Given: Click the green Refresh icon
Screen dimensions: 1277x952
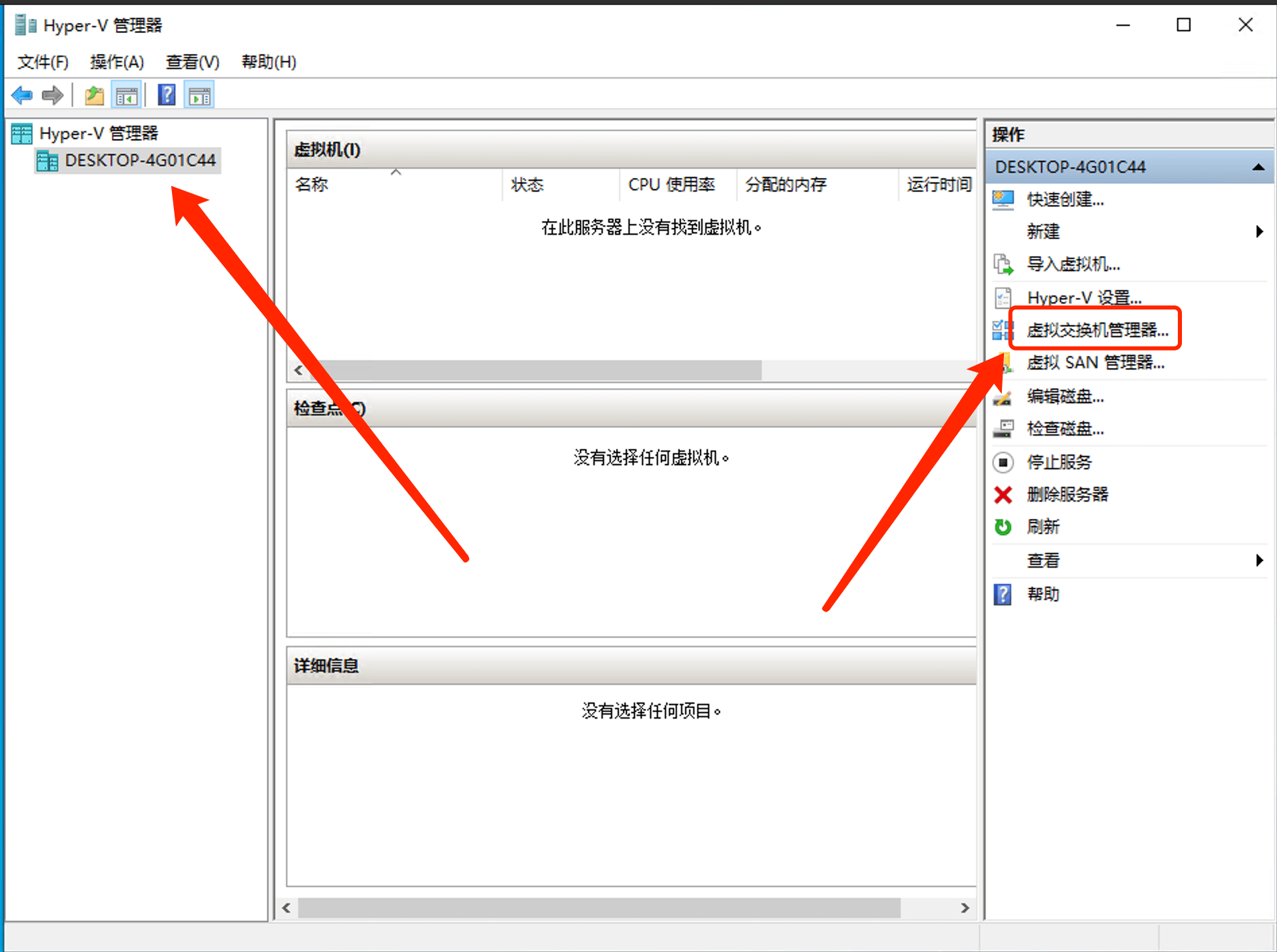Looking at the screenshot, I should point(1003,527).
